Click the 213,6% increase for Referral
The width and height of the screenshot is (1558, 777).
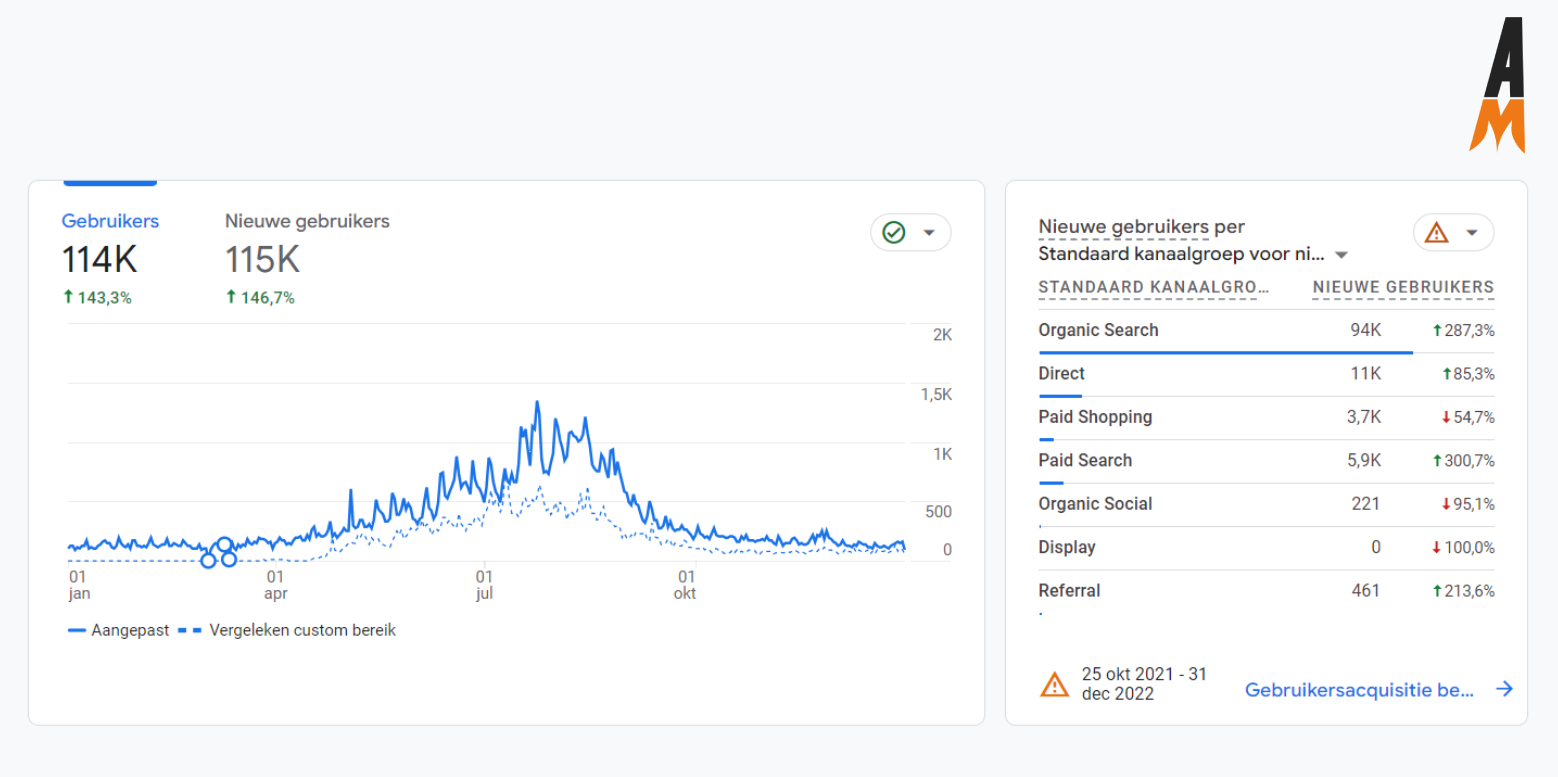[x=1463, y=591]
